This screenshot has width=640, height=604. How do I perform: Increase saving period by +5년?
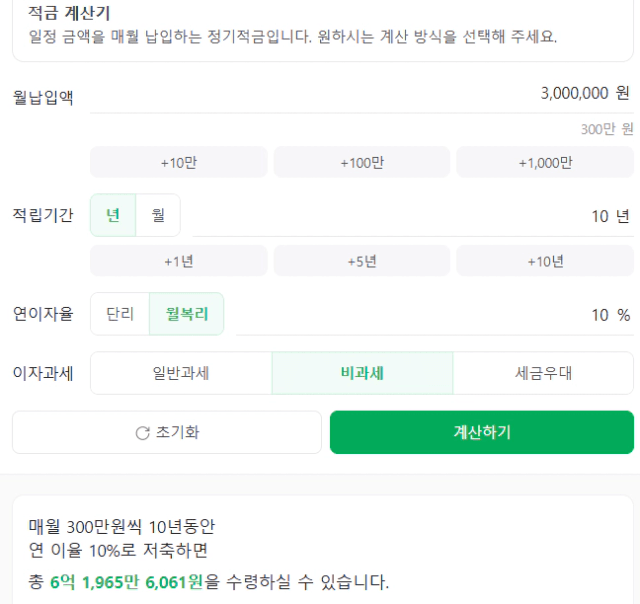coord(362,261)
